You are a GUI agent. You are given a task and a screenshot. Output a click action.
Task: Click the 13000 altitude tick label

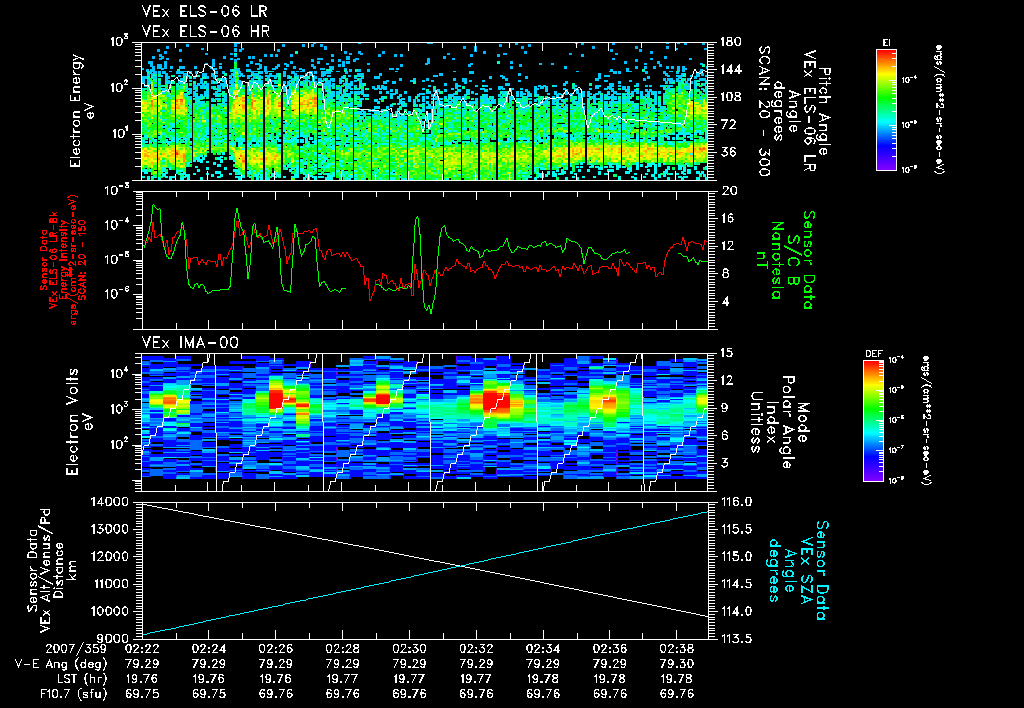click(x=109, y=529)
